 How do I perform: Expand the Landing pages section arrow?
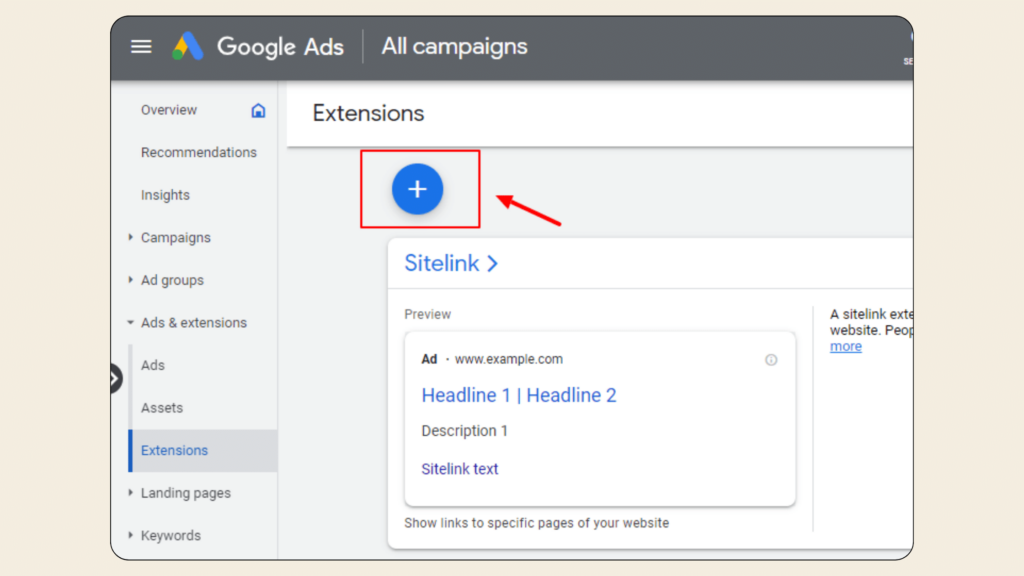point(131,492)
